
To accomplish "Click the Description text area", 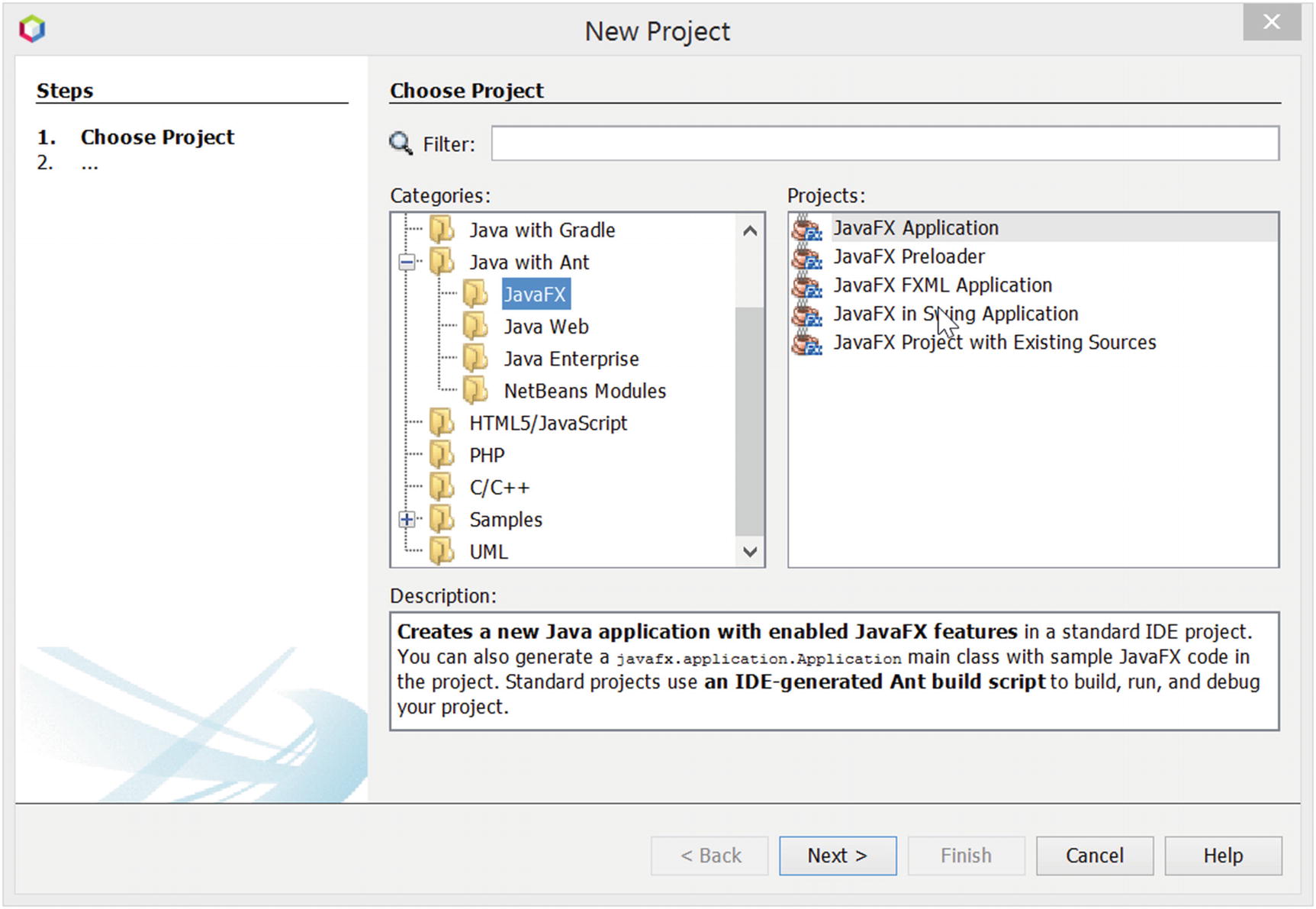I will point(835,671).
